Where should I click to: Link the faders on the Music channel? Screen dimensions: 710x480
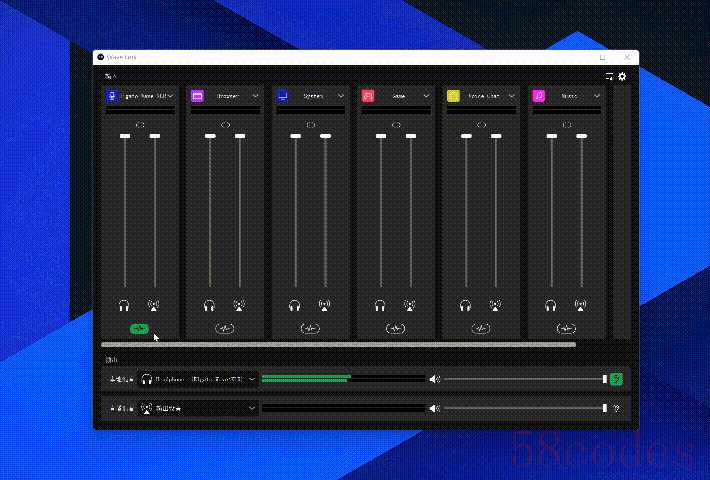coord(566,125)
